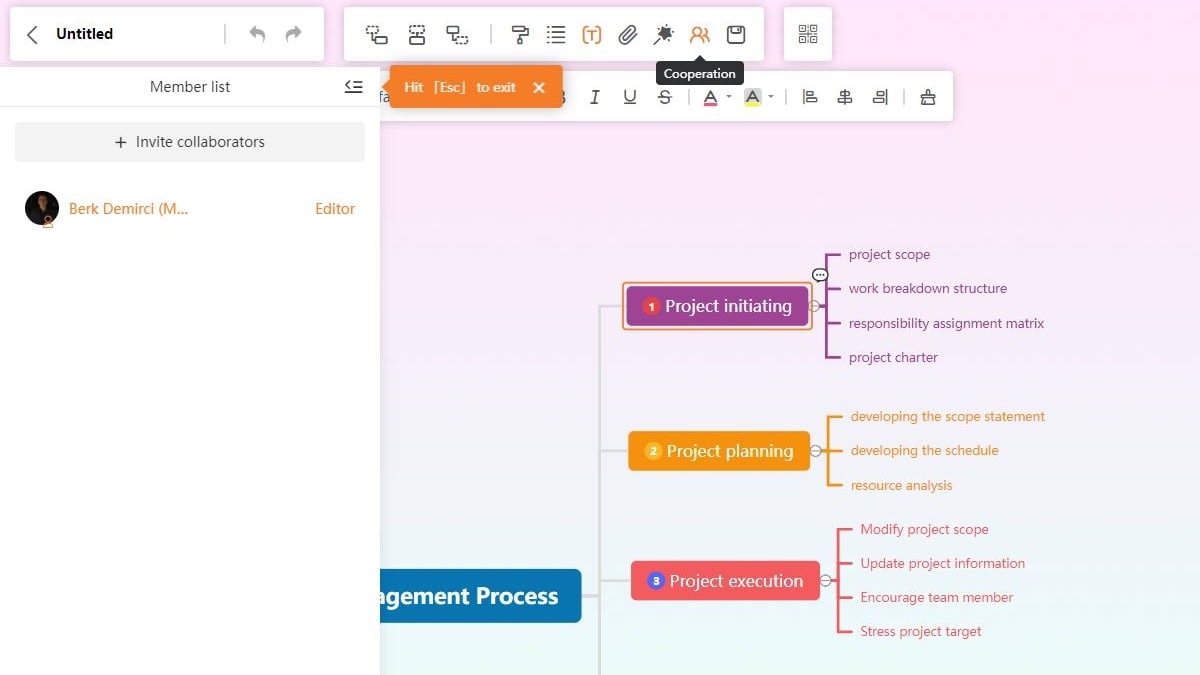Image resolution: width=1200 pixels, height=675 pixels.
Task: Click the save disk icon
Action: [736, 35]
